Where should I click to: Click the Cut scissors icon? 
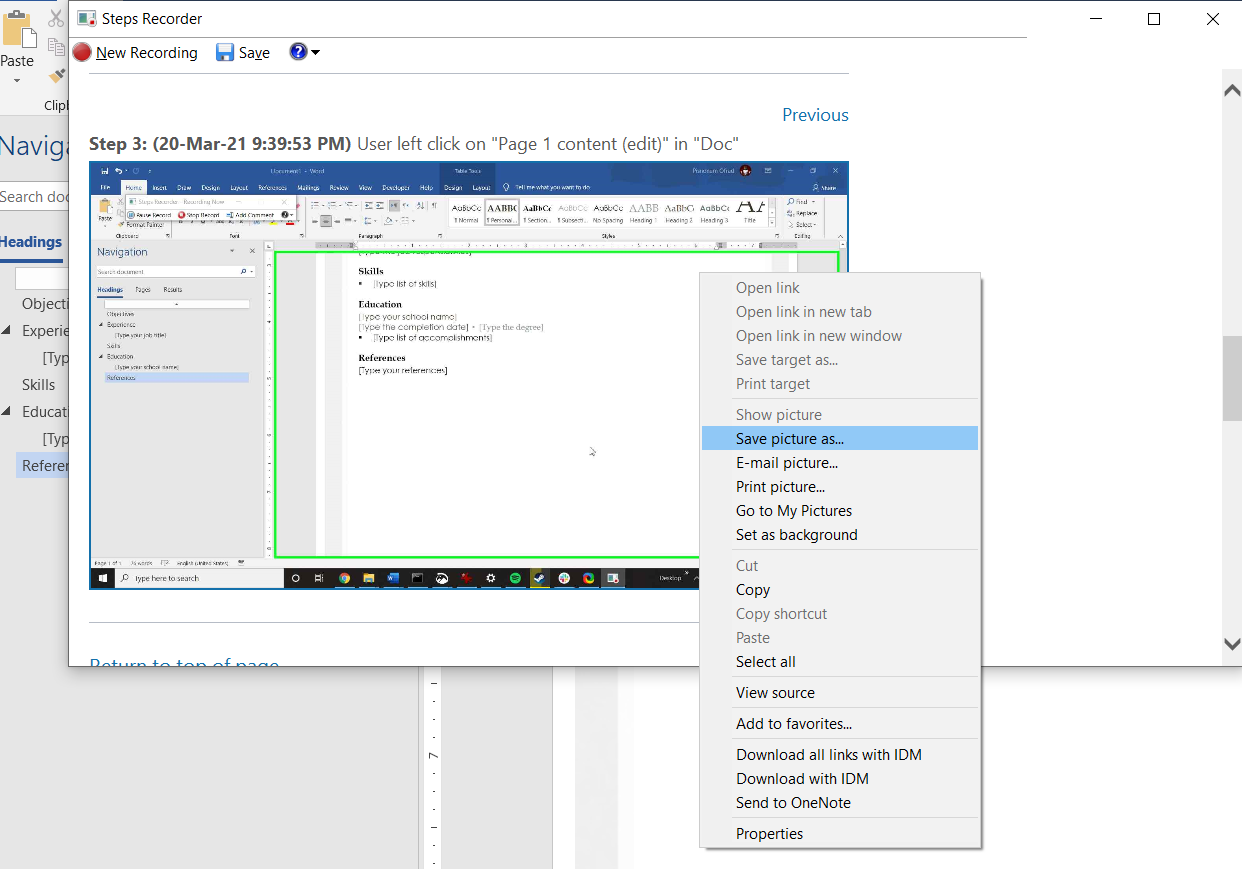pos(56,18)
